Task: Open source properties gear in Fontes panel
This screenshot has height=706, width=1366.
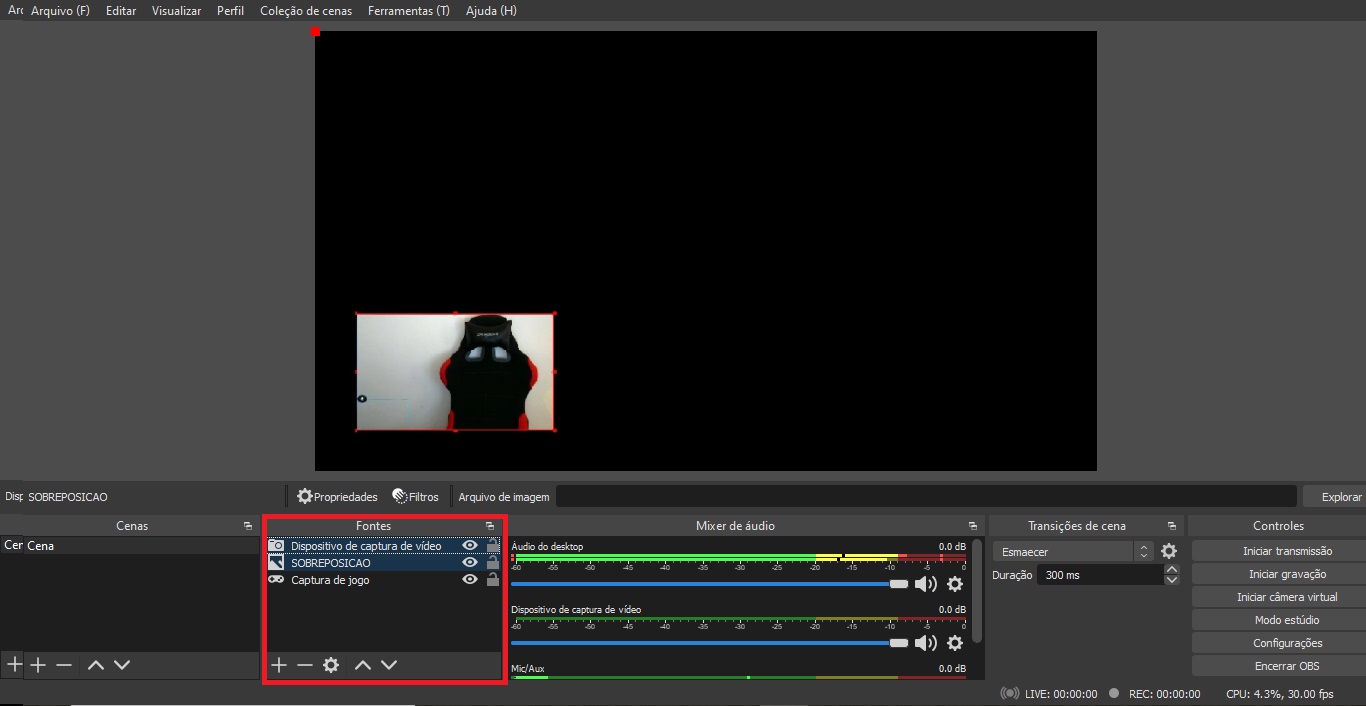Action: coord(331,665)
